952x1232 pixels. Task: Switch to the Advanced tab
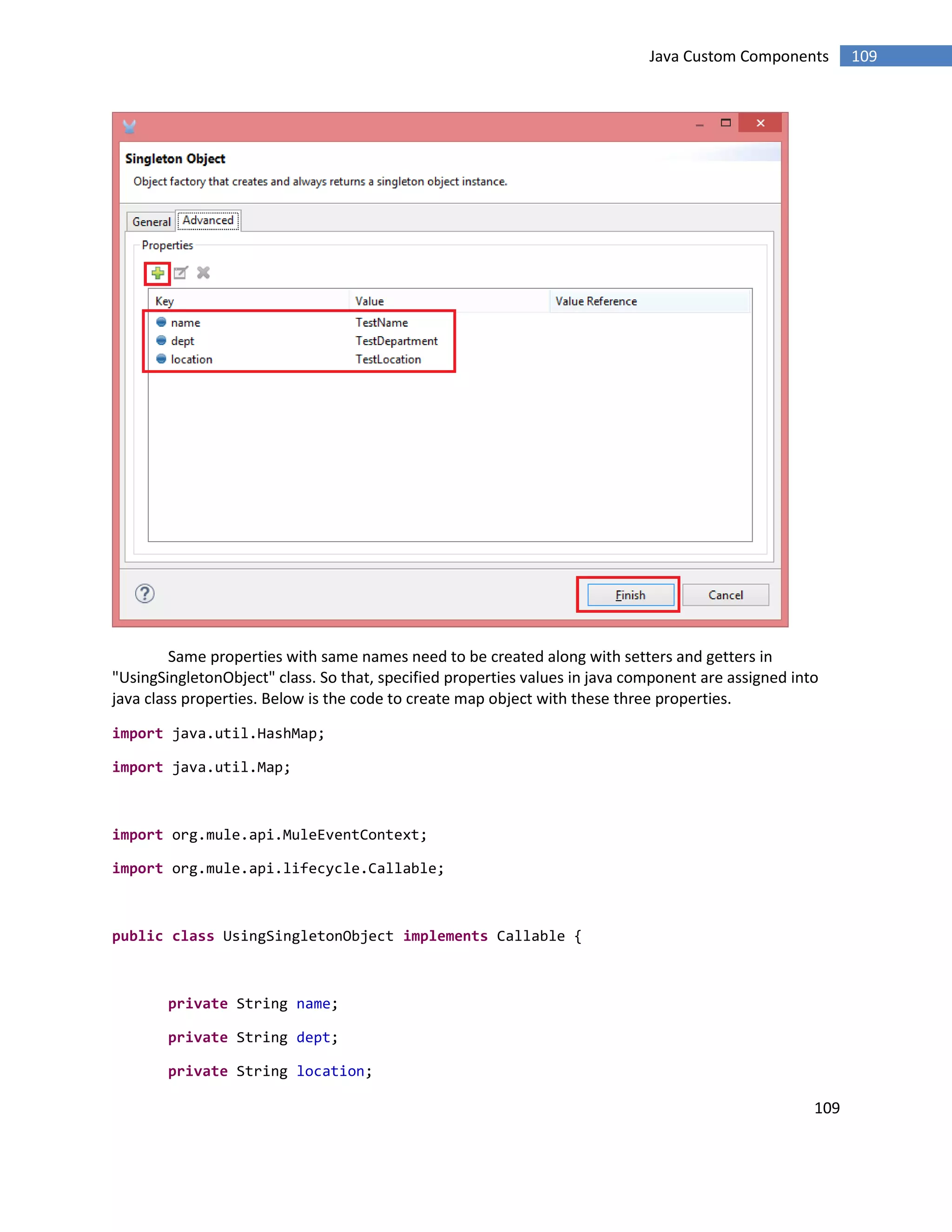tap(208, 220)
